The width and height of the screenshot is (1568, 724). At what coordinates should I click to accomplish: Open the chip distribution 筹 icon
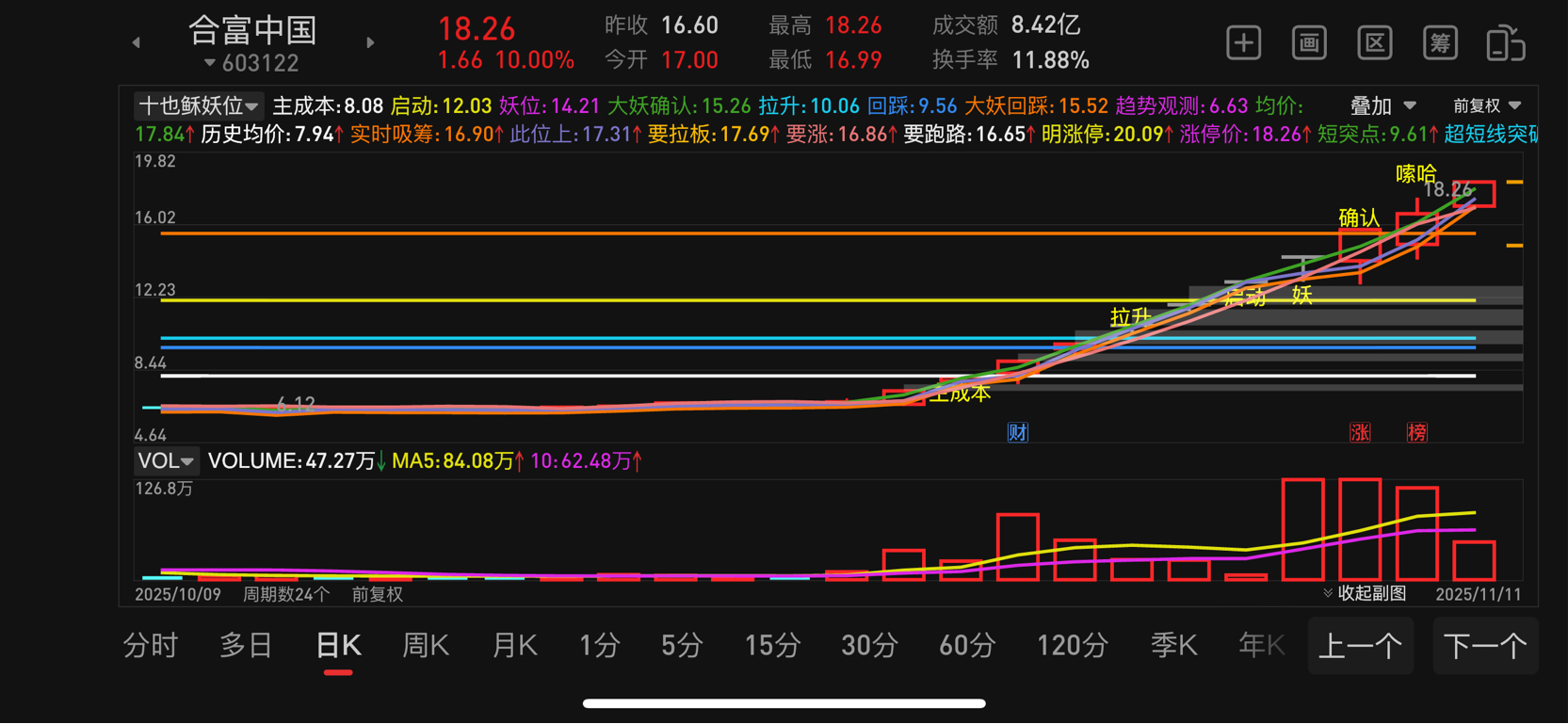tap(1440, 43)
